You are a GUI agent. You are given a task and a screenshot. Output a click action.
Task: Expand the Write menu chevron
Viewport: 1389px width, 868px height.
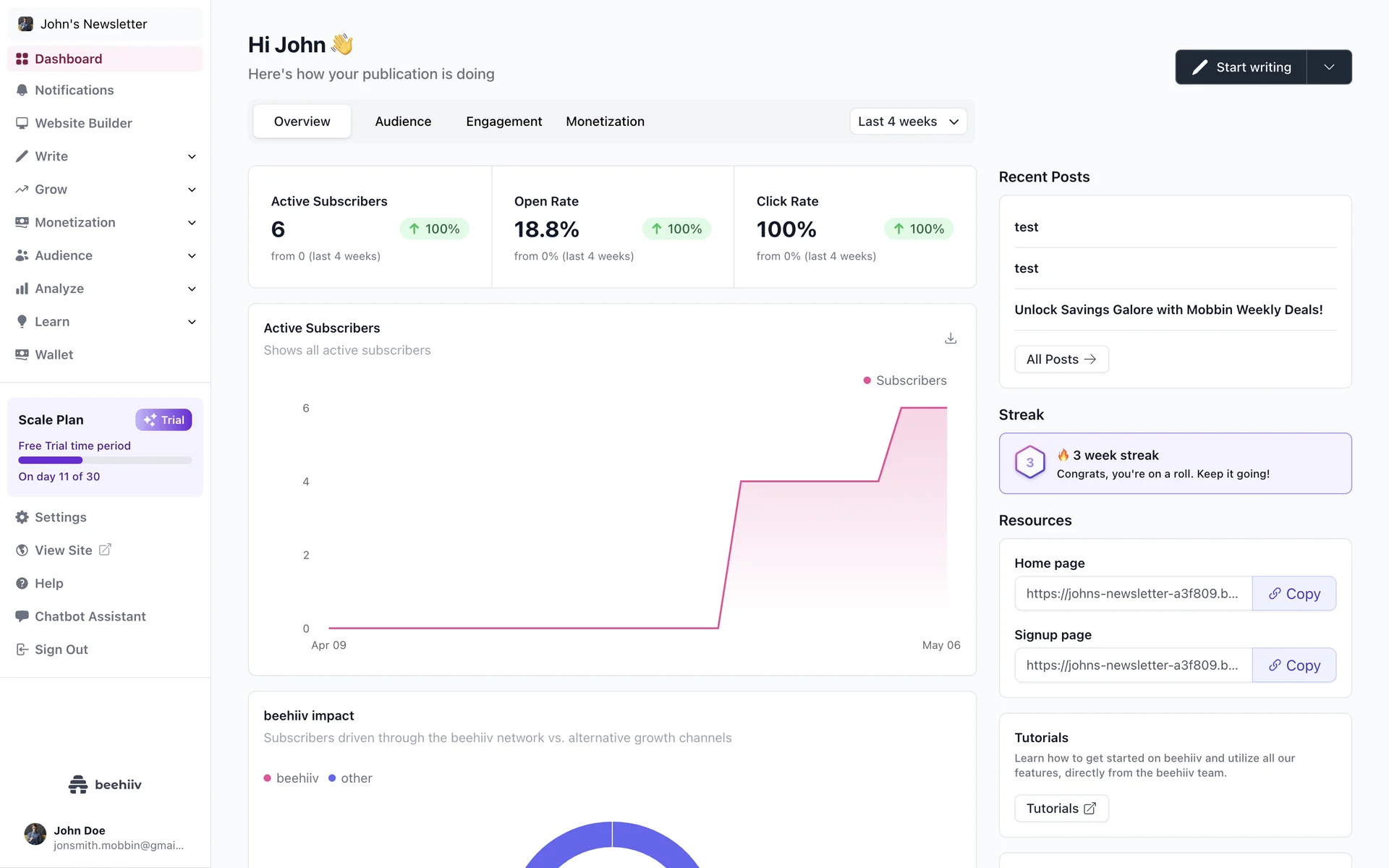[x=192, y=157]
